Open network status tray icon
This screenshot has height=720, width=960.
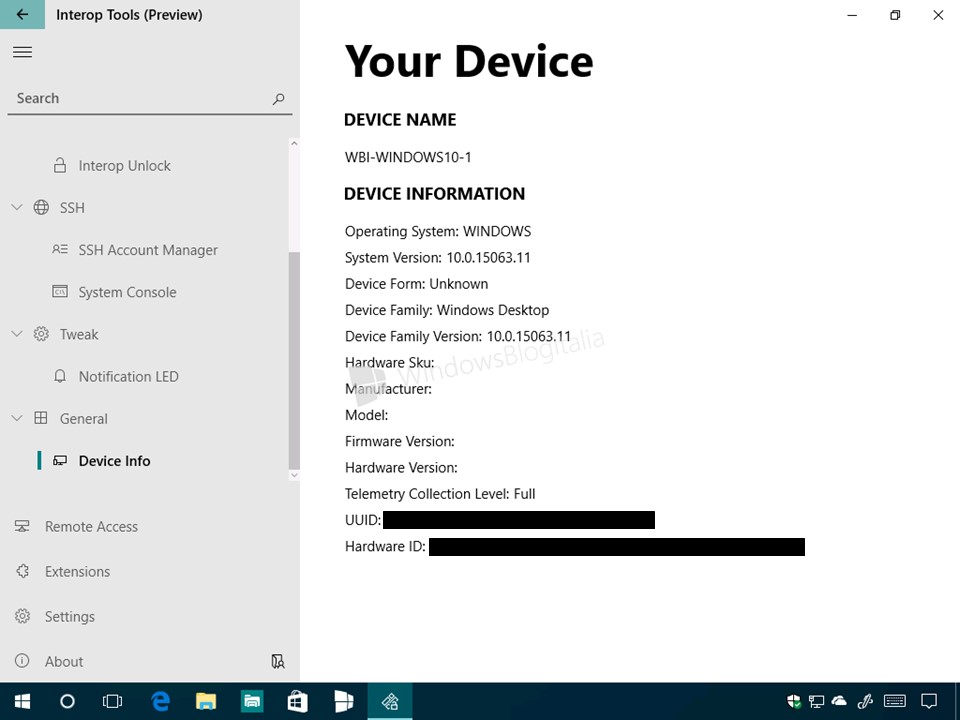coord(816,702)
